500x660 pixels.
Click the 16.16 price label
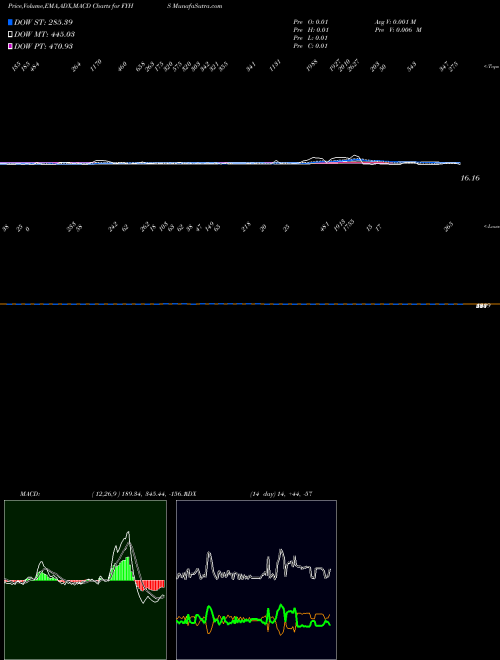(470, 178)
